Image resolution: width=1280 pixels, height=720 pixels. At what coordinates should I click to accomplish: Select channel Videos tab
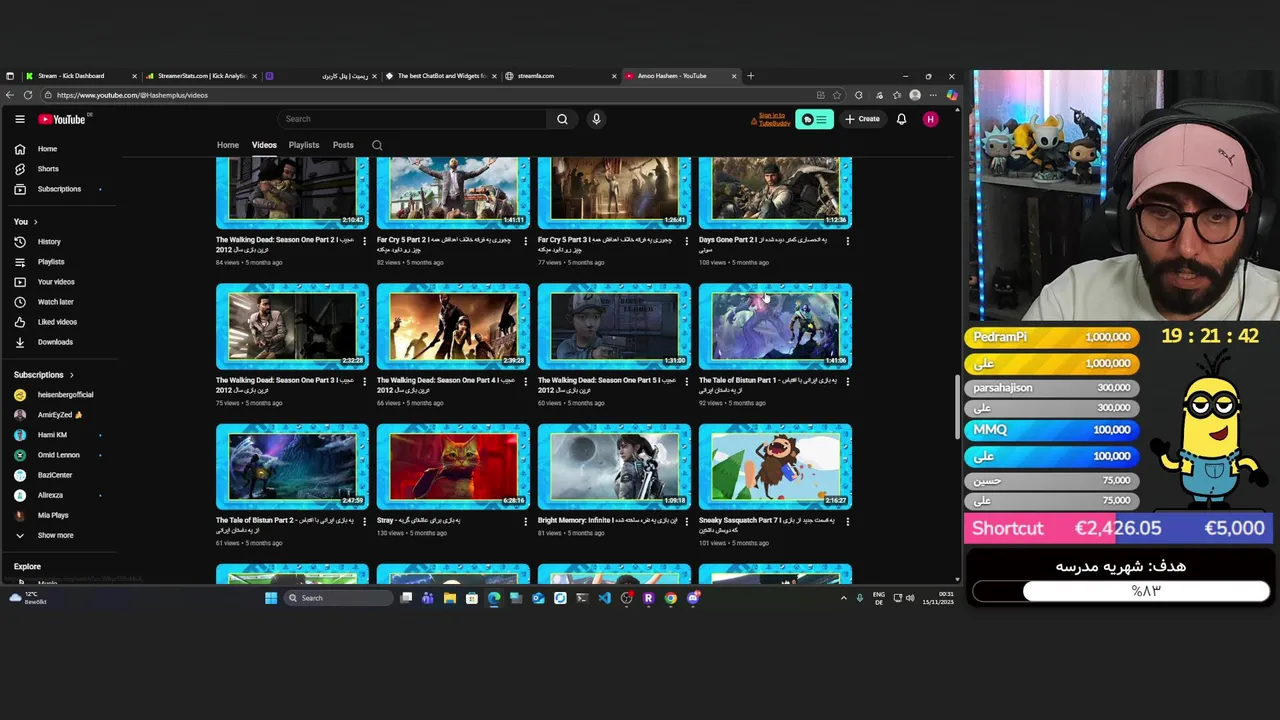point(264,145)
